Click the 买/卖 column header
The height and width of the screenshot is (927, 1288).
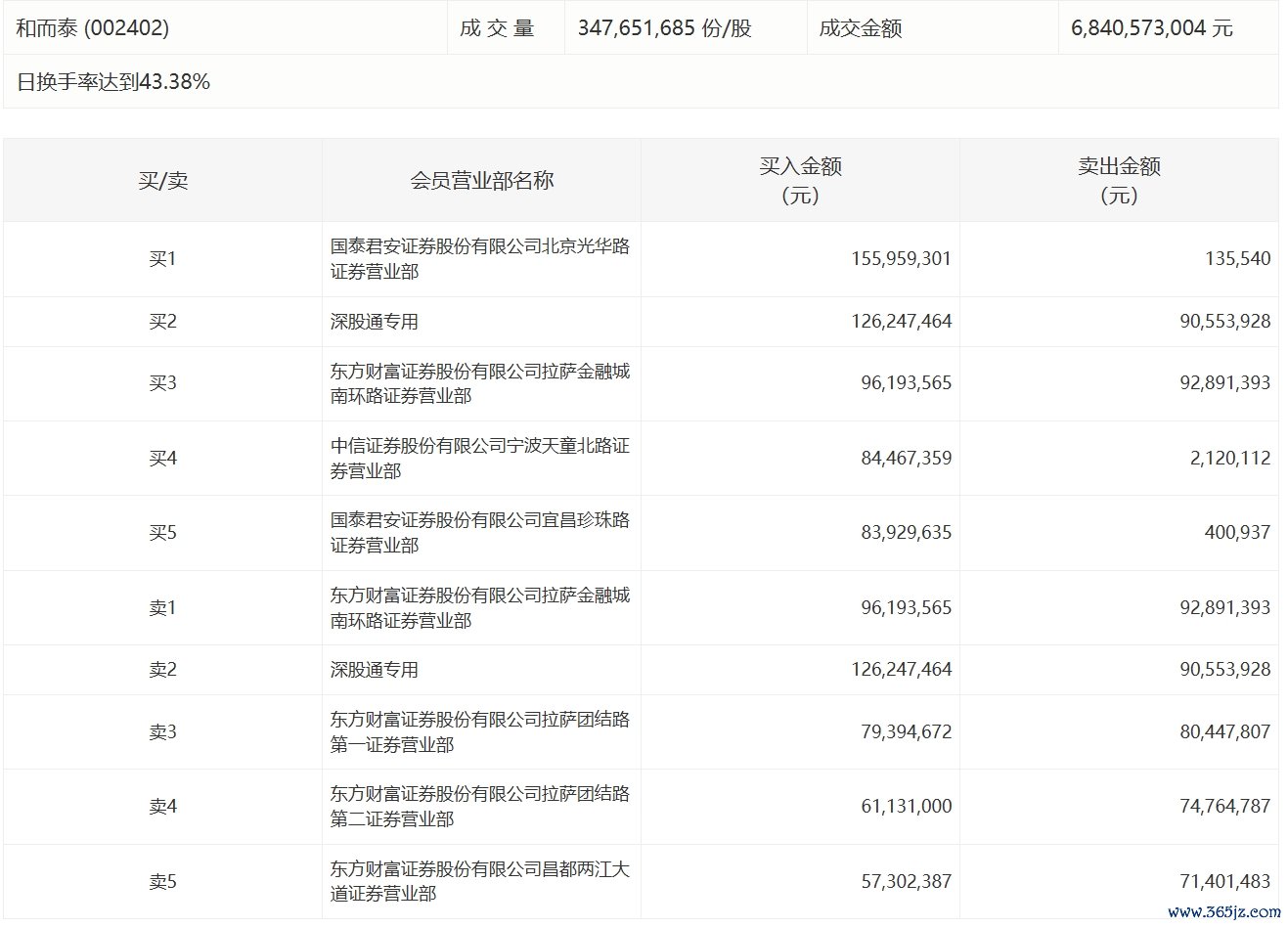tap(163, 181)
